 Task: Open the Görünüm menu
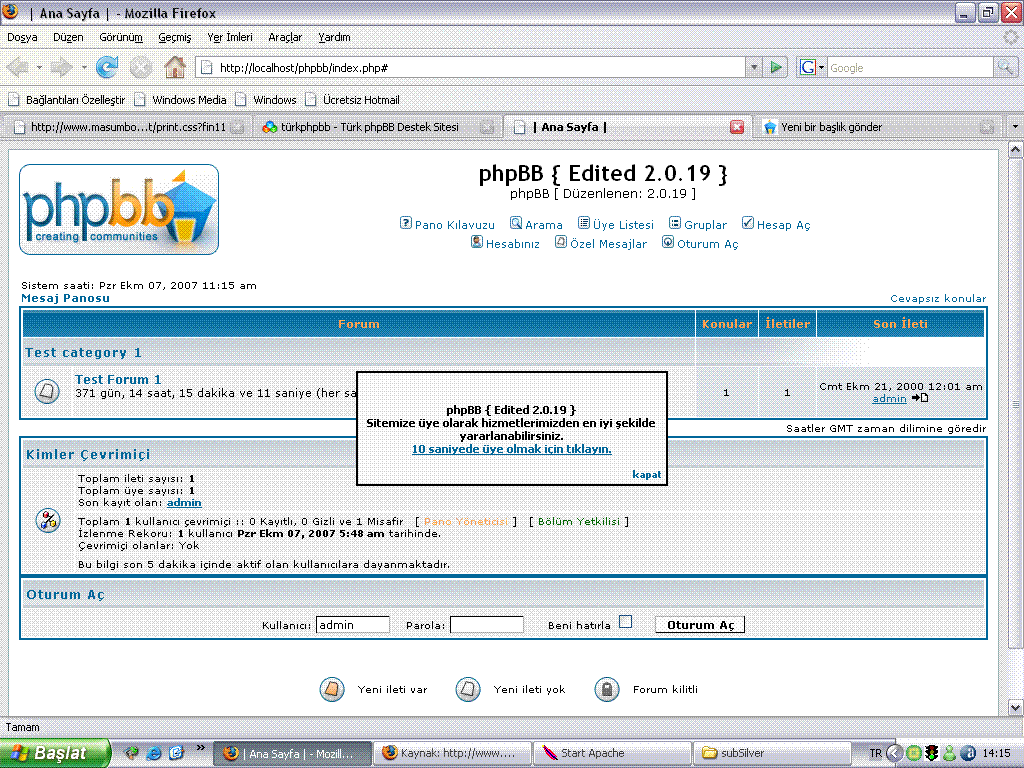[x=121, y=37]
